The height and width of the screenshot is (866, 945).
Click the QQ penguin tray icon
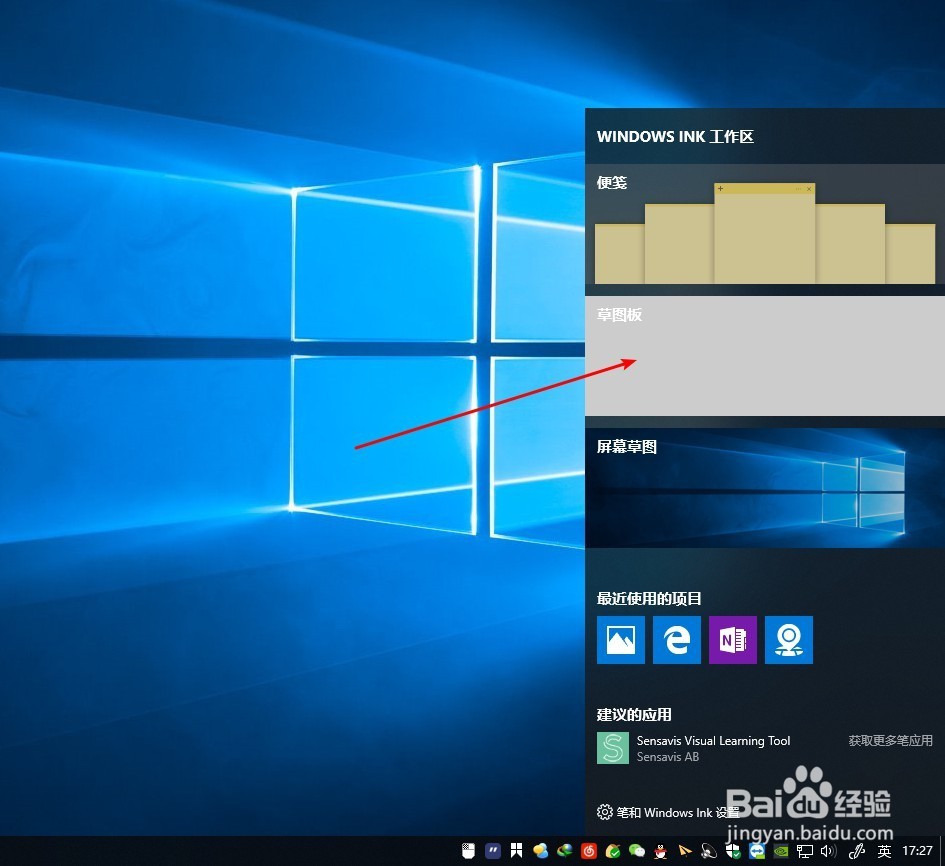(x=661, y=851)
